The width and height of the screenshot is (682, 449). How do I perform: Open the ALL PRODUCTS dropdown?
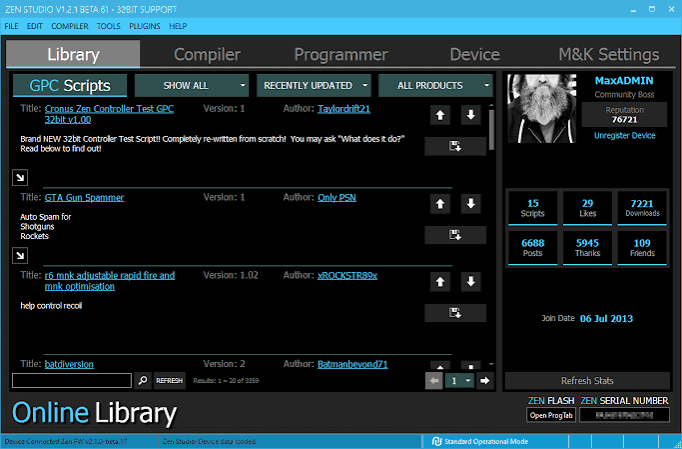tap(435, 85)
